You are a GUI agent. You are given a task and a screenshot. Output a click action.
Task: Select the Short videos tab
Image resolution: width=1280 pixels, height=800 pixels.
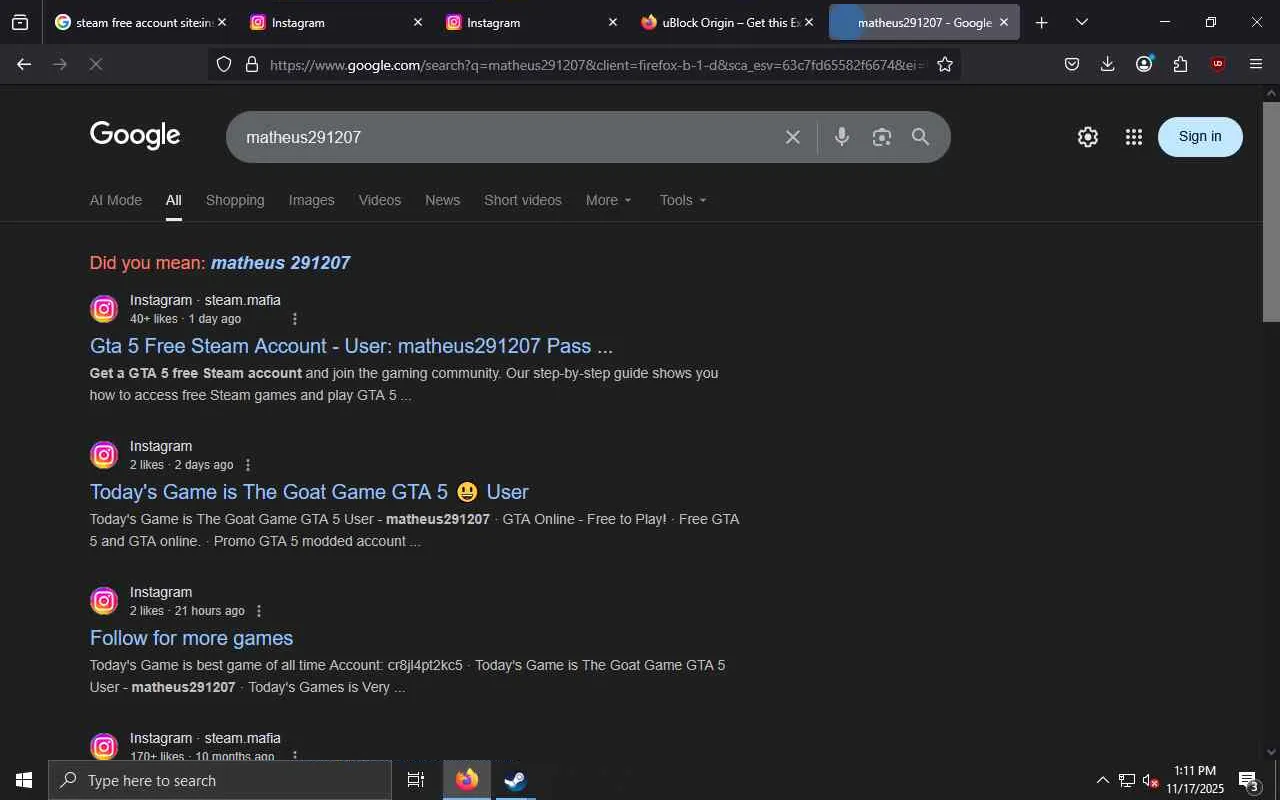click(x=523, y=200)
